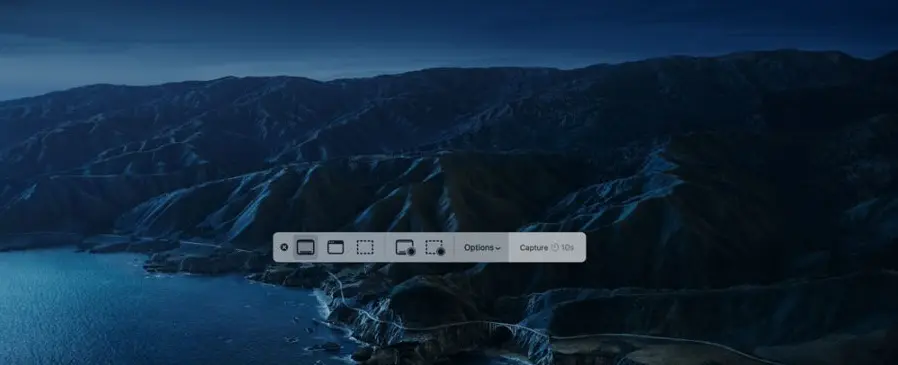Viewport: 898px width, 365px height.
Task: Select Record Selected Portion icon
Action: pyautogui.click(x=435, y=248)
